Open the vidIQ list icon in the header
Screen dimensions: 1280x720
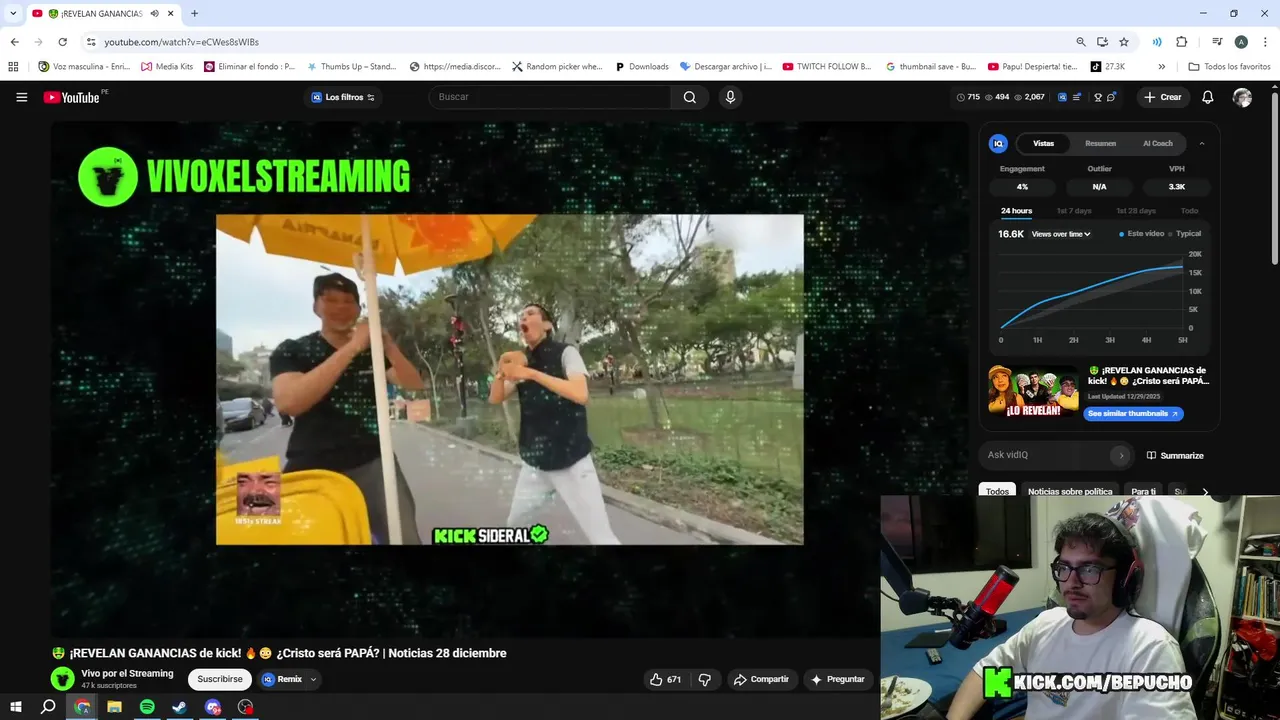[1077, 97]
